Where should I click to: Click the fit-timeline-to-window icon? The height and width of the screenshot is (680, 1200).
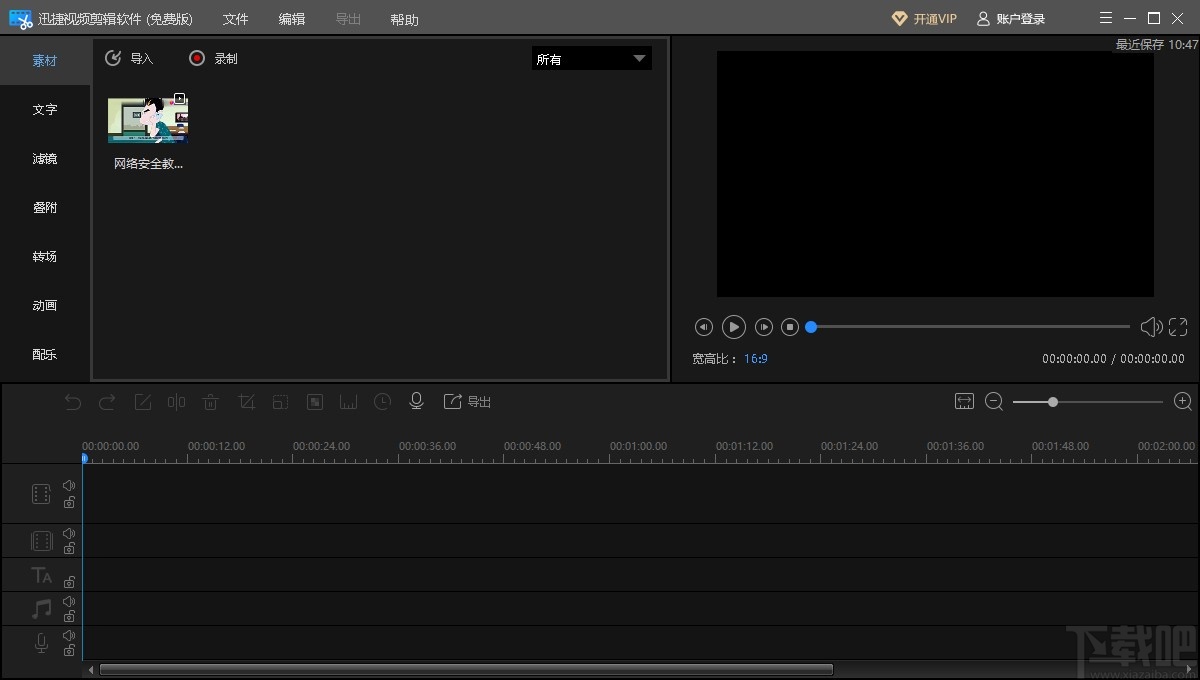[964, 401]
